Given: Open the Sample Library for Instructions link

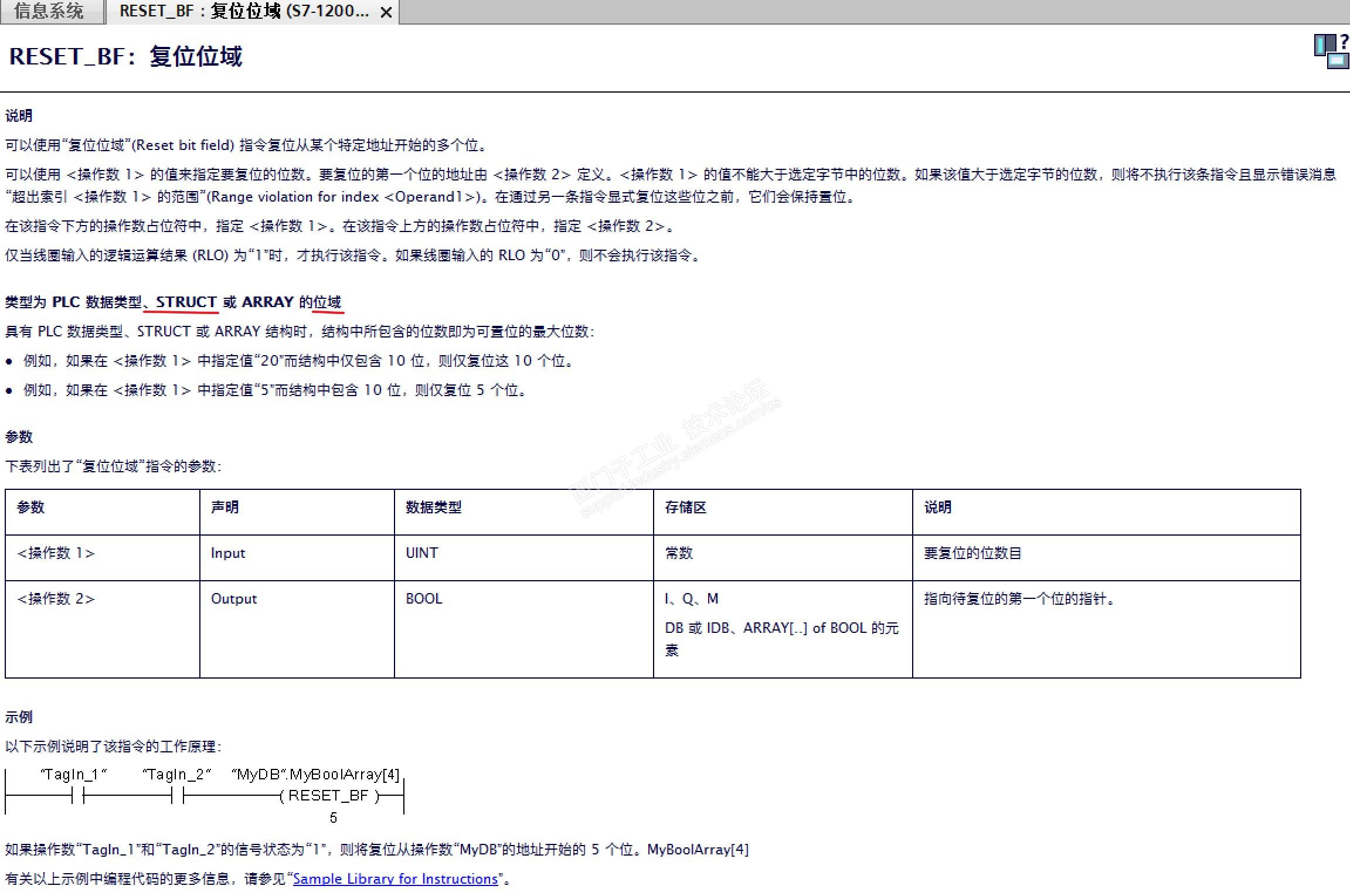Looking at the screenshot, I should click(x=395, y=878).
